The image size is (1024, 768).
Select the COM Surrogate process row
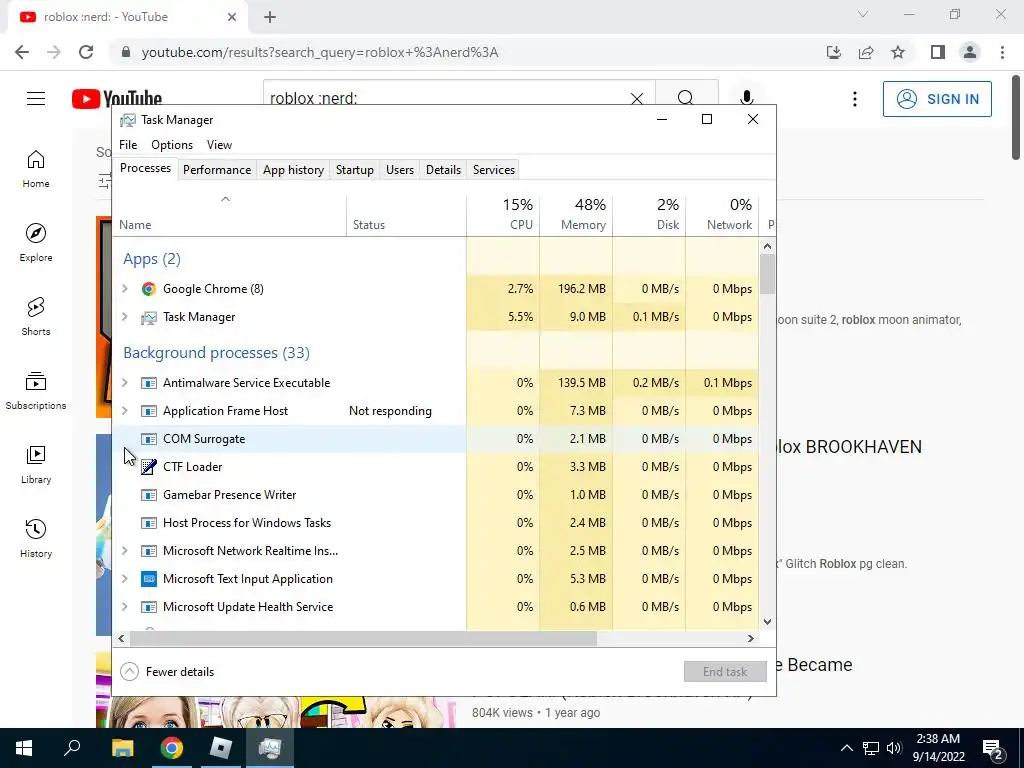coord(436,439)
